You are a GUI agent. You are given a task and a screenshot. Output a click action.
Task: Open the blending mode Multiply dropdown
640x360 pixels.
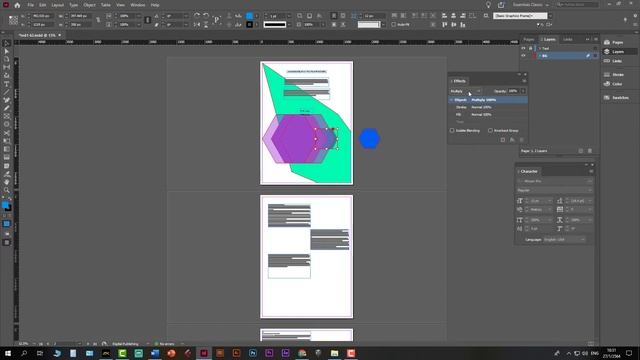[x=466, y=91]
